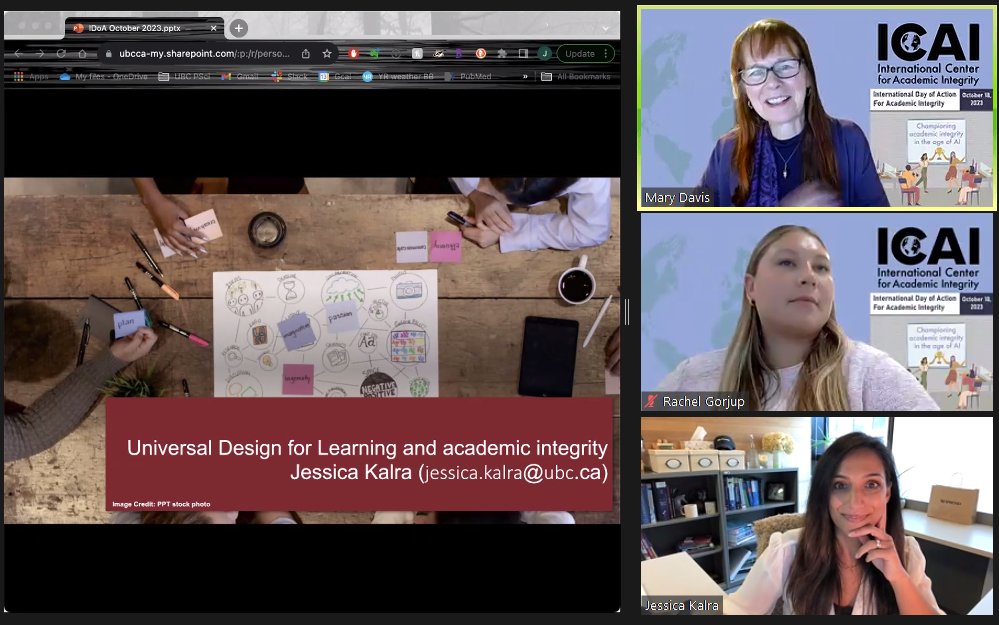Open the PubMed bookmark
Image resolution: width=999 pixels, height=625 pixels.
[468, 76]
